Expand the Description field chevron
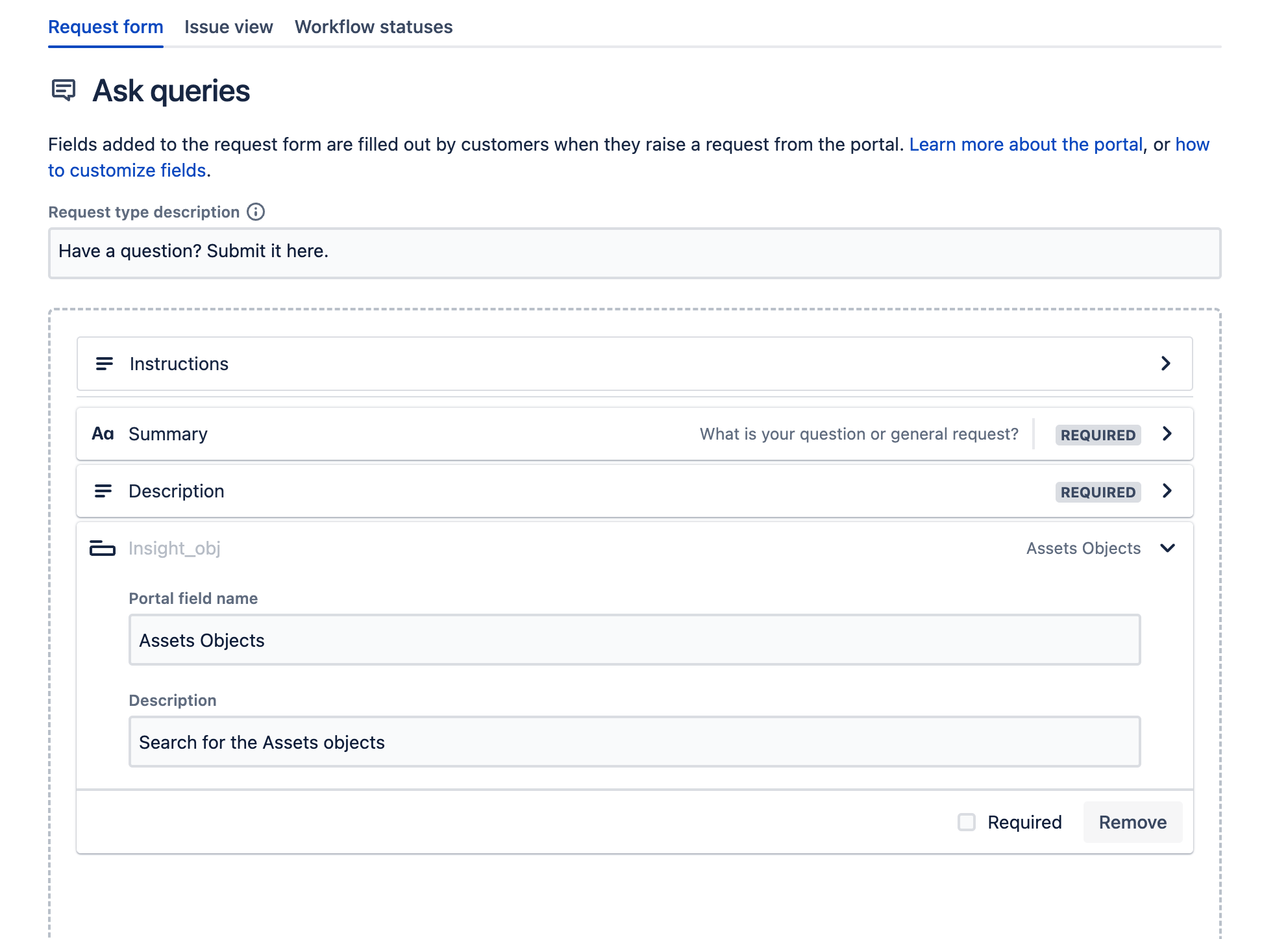Viewport: 1288px width, 939px height. (x=1167, y=491)
